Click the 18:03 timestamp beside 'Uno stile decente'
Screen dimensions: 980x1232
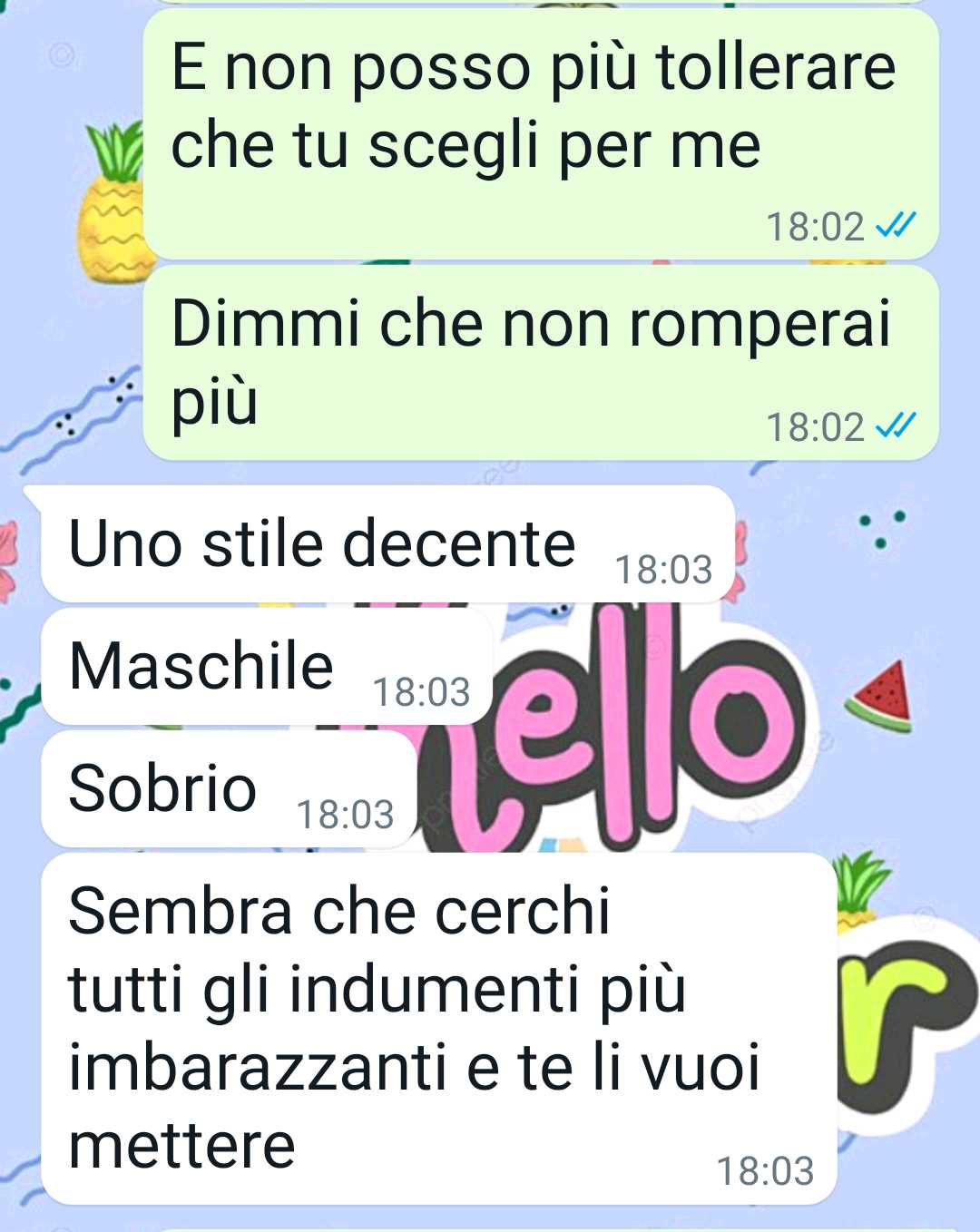(x=663, y=570)
